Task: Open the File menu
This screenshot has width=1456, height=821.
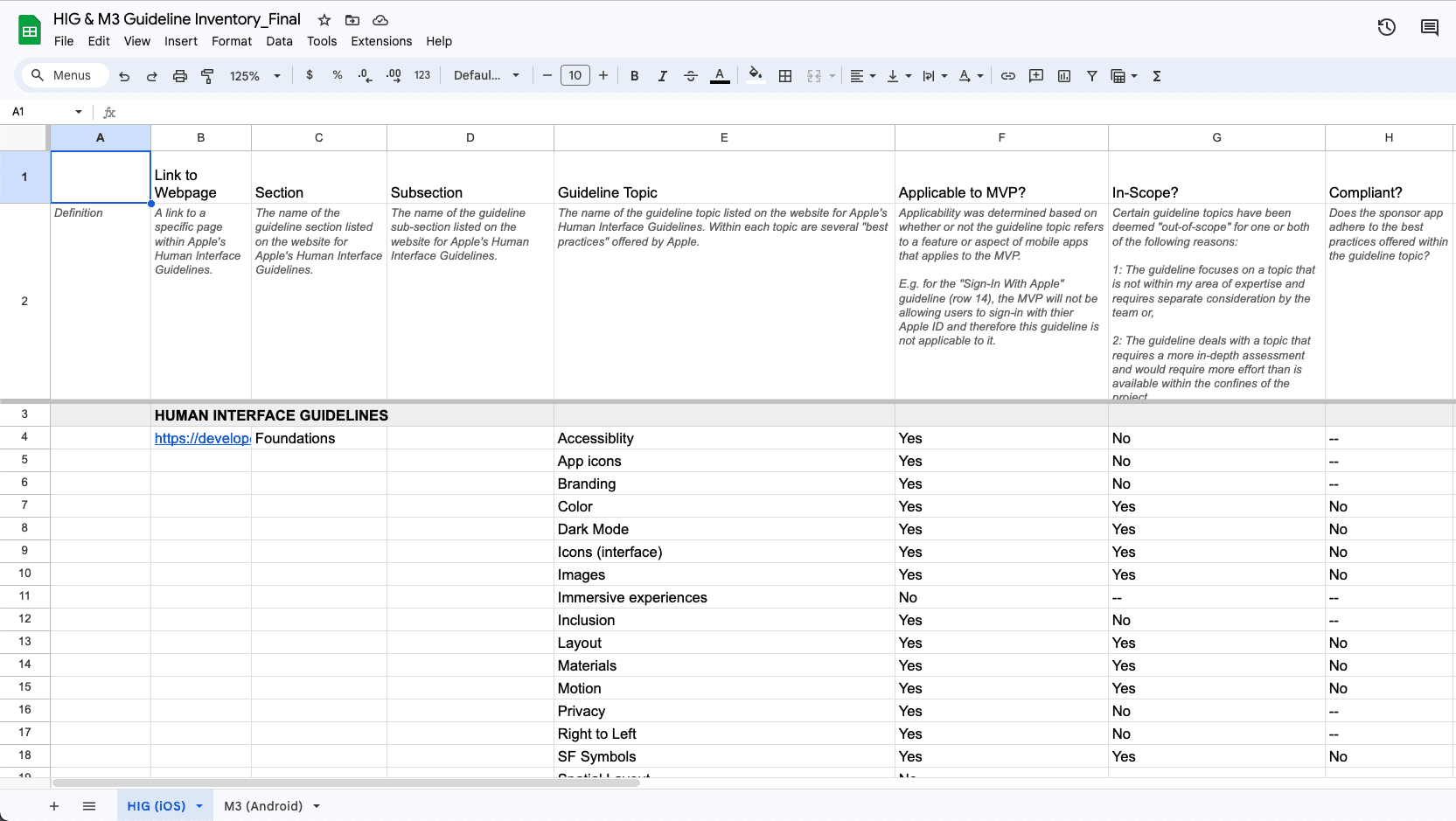Action: click(x=64, y=41)
